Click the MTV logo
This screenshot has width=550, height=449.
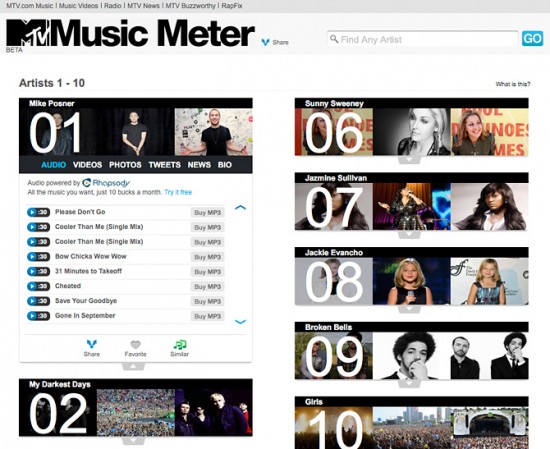point(27,33)
